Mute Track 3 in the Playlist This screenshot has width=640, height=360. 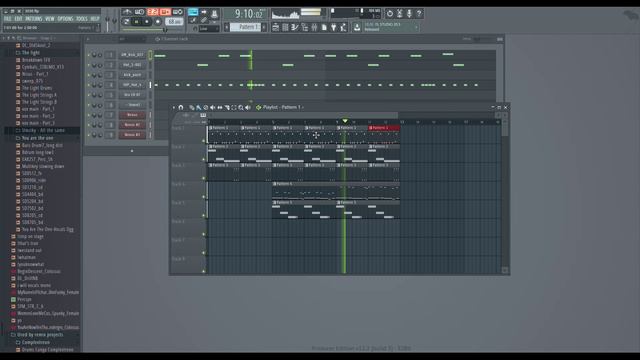[x=204, y=178]
